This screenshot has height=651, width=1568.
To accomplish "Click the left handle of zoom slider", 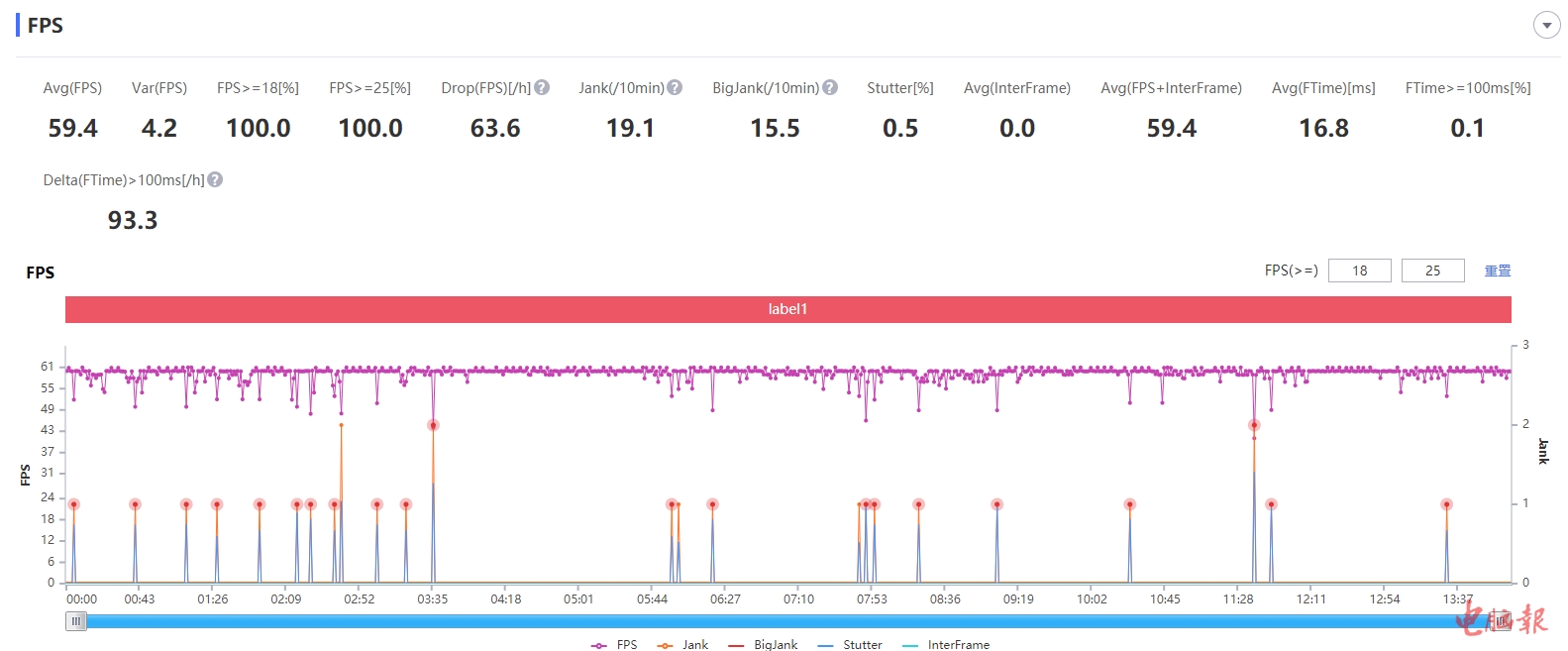I will [x=76, y=621].
